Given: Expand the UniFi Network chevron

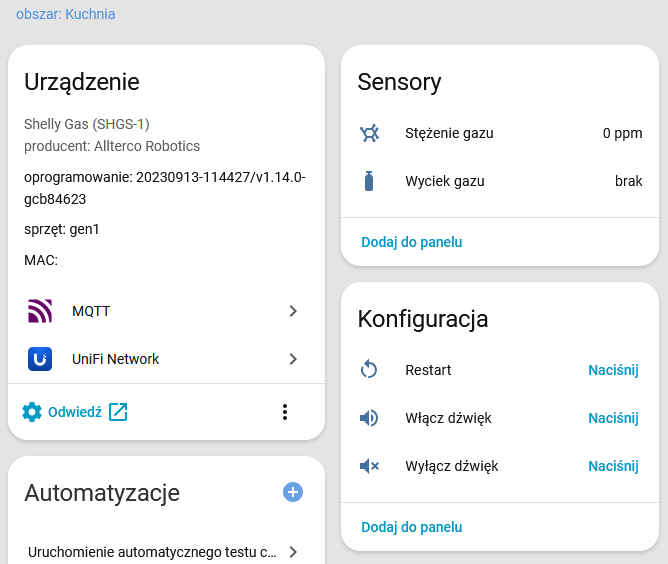Looking at the screenshot, I should [x=293, y=359].
